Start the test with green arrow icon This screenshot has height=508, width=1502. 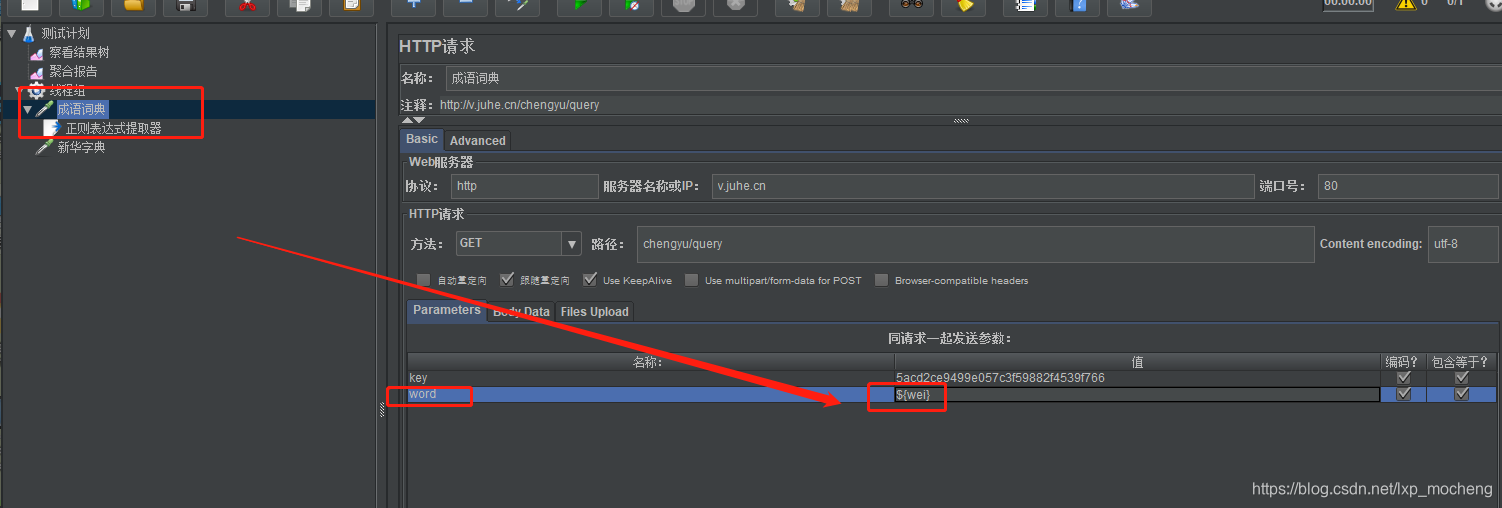[x=579, y=6]
